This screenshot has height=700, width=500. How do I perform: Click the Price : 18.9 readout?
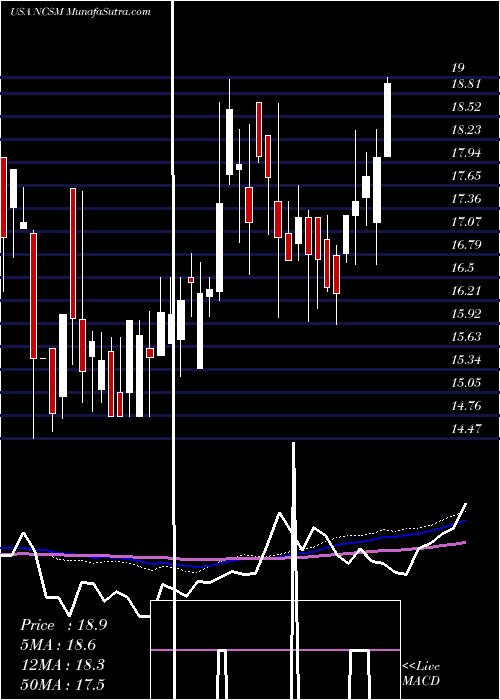[63, 625]
